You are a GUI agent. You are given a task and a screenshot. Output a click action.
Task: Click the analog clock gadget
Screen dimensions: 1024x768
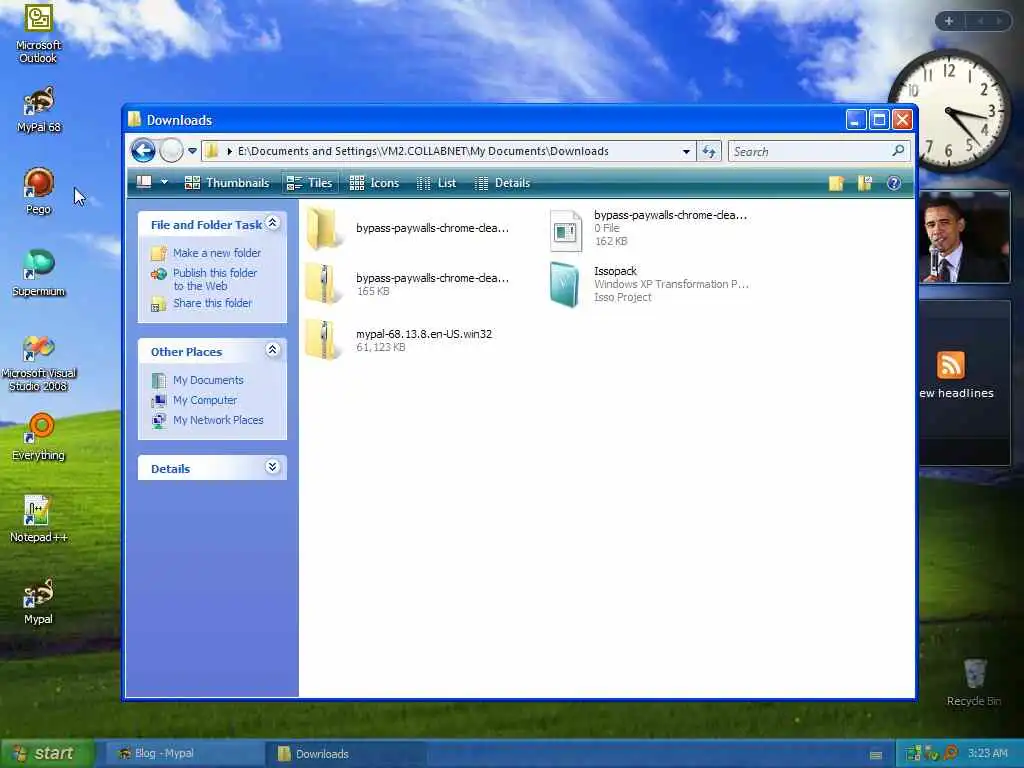click(x=950, y=110)
